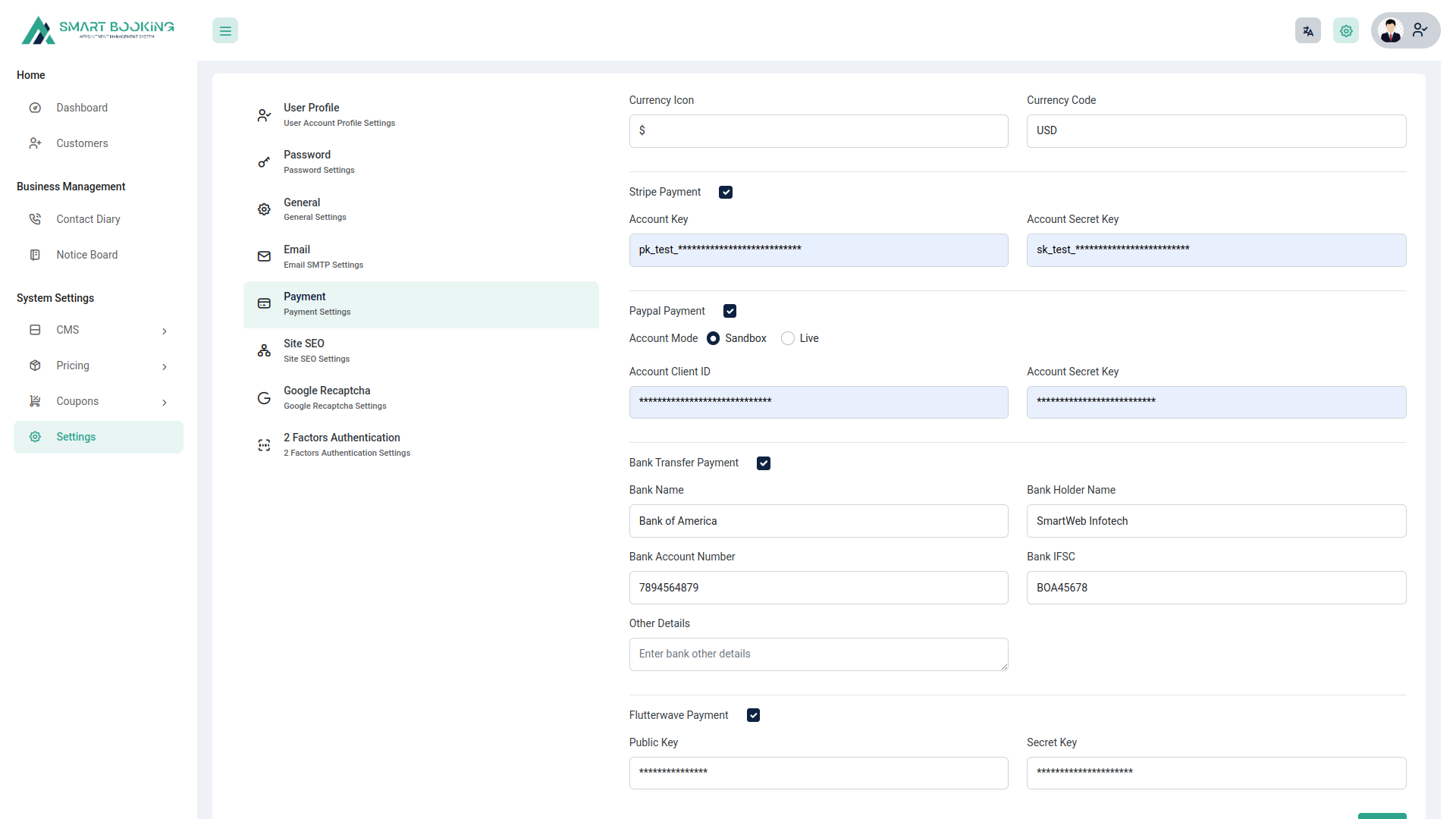This screenshot has width=1456, height=819.
Task: Click the Bank Name input field
Action: point(818,521)
